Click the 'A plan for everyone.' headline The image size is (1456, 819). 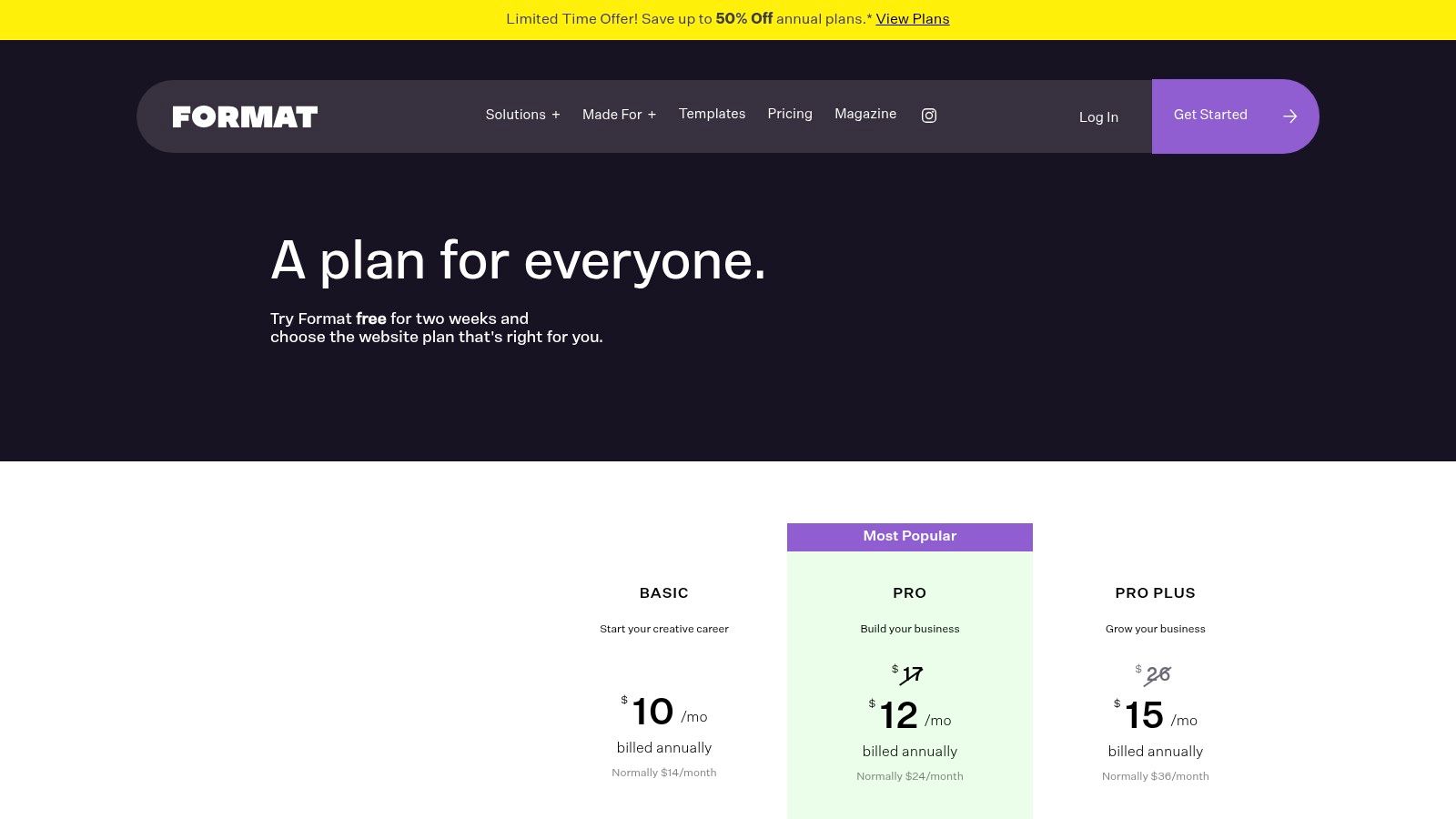coord(519,261)
